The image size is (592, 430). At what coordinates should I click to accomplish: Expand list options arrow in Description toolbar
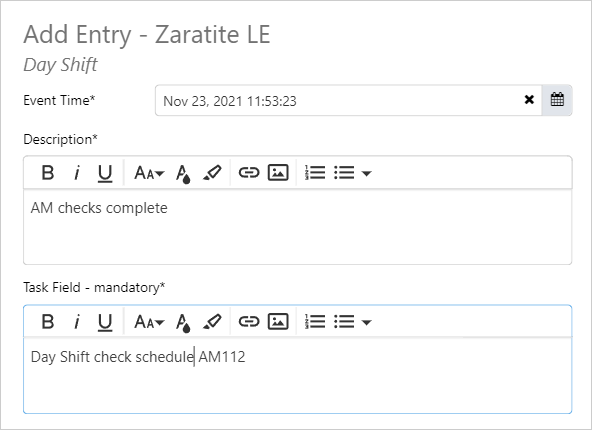(x=366, y=173)
